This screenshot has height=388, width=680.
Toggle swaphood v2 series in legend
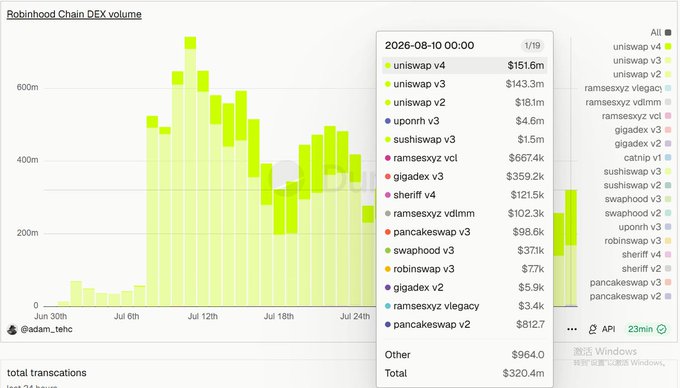[x=638, y=213]
